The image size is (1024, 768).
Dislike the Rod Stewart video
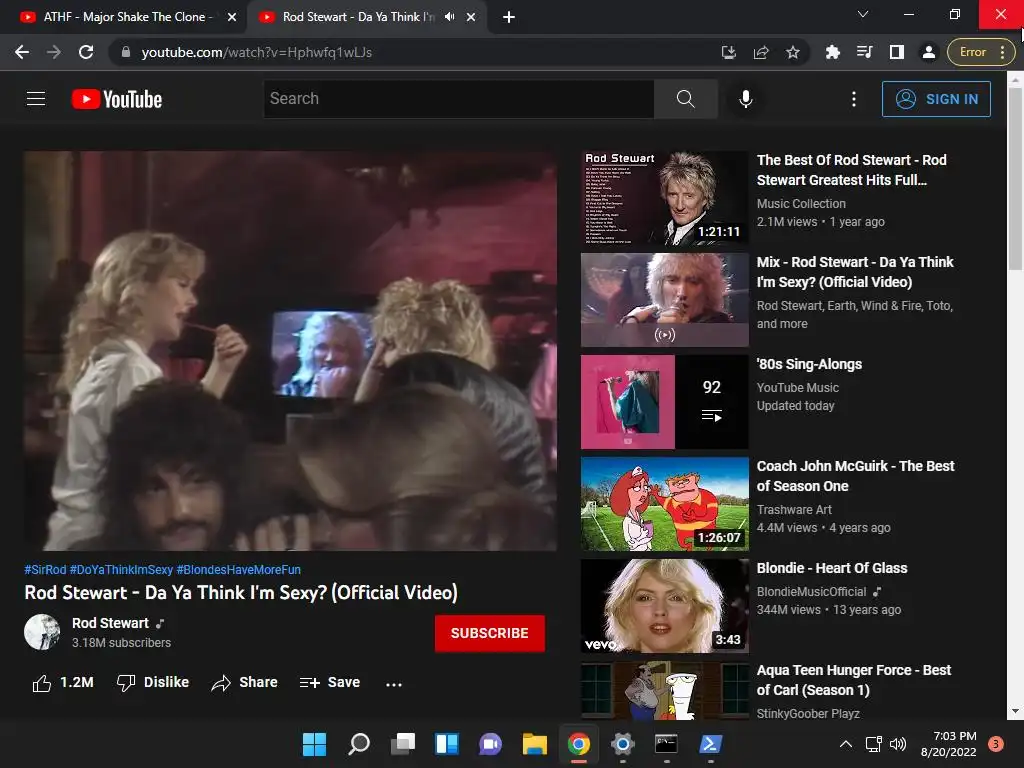153,682
